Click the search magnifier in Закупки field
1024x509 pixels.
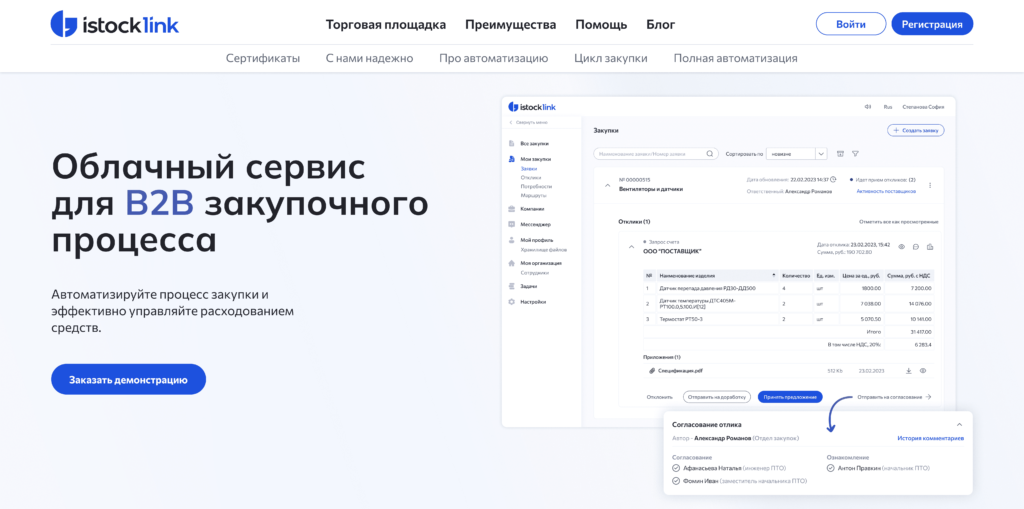click(710, 154)
